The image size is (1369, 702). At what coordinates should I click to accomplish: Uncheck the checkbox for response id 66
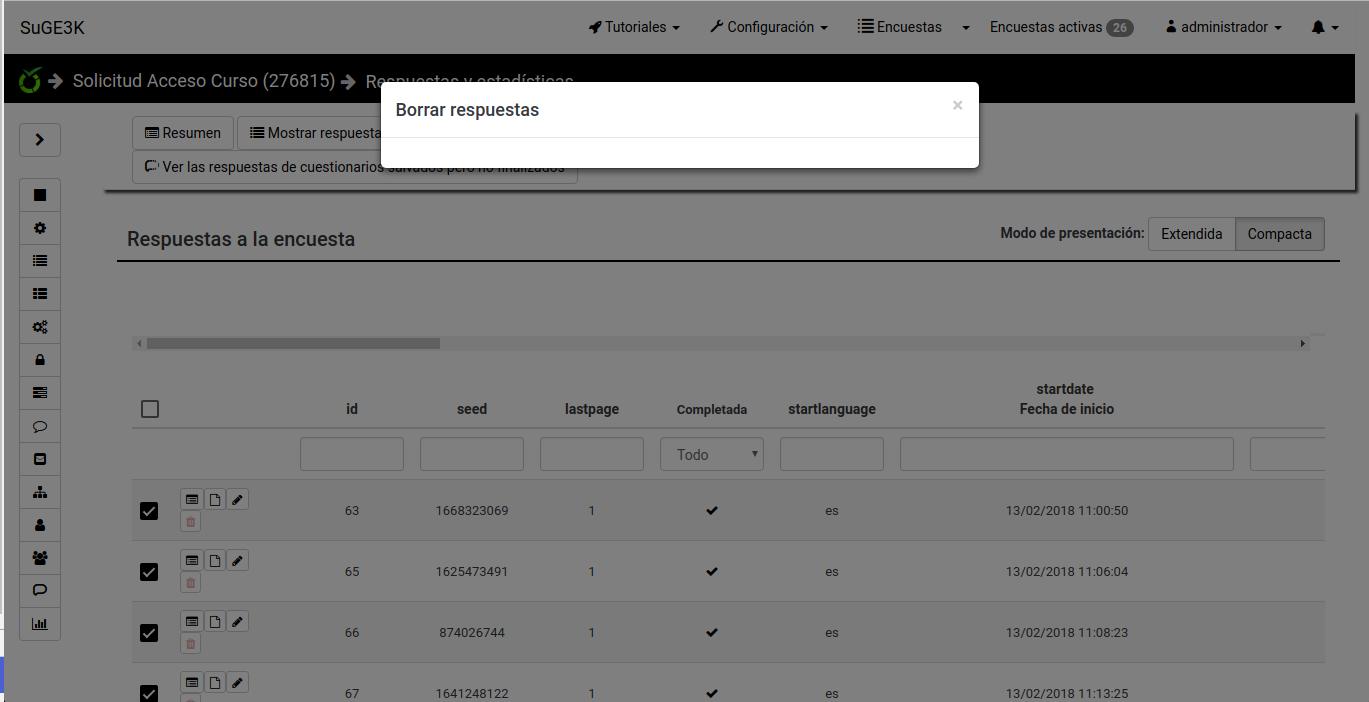click(149, 633)
